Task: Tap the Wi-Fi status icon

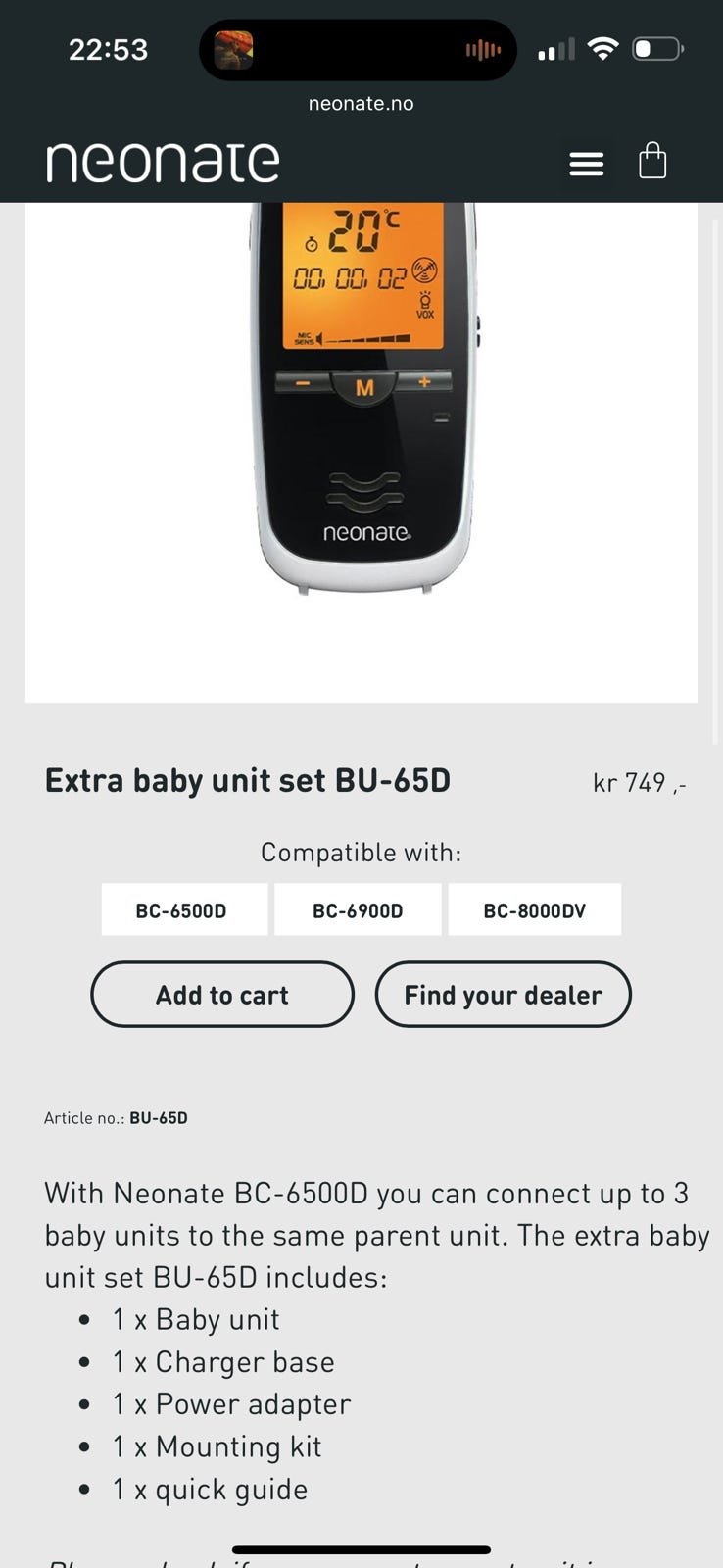Action: click(x=602, y=48)
